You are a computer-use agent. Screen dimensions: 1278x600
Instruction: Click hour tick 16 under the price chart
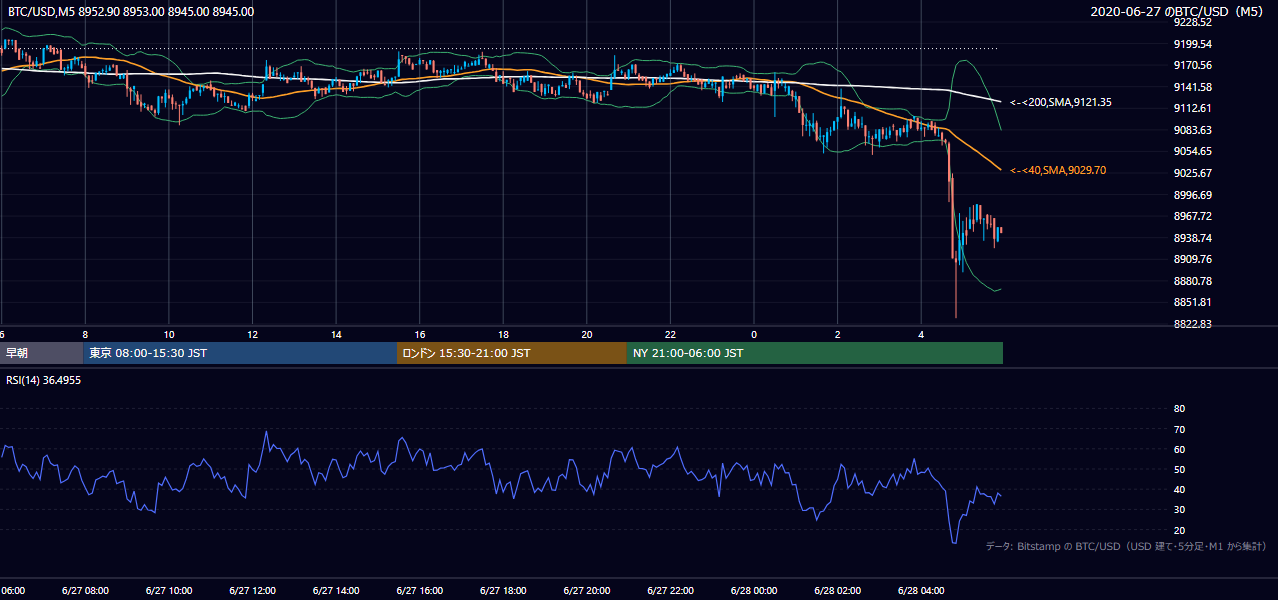pos(420,334)
